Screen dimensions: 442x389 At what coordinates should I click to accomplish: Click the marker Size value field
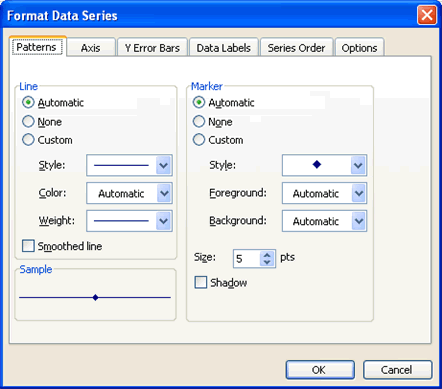[x=247, y=259]
